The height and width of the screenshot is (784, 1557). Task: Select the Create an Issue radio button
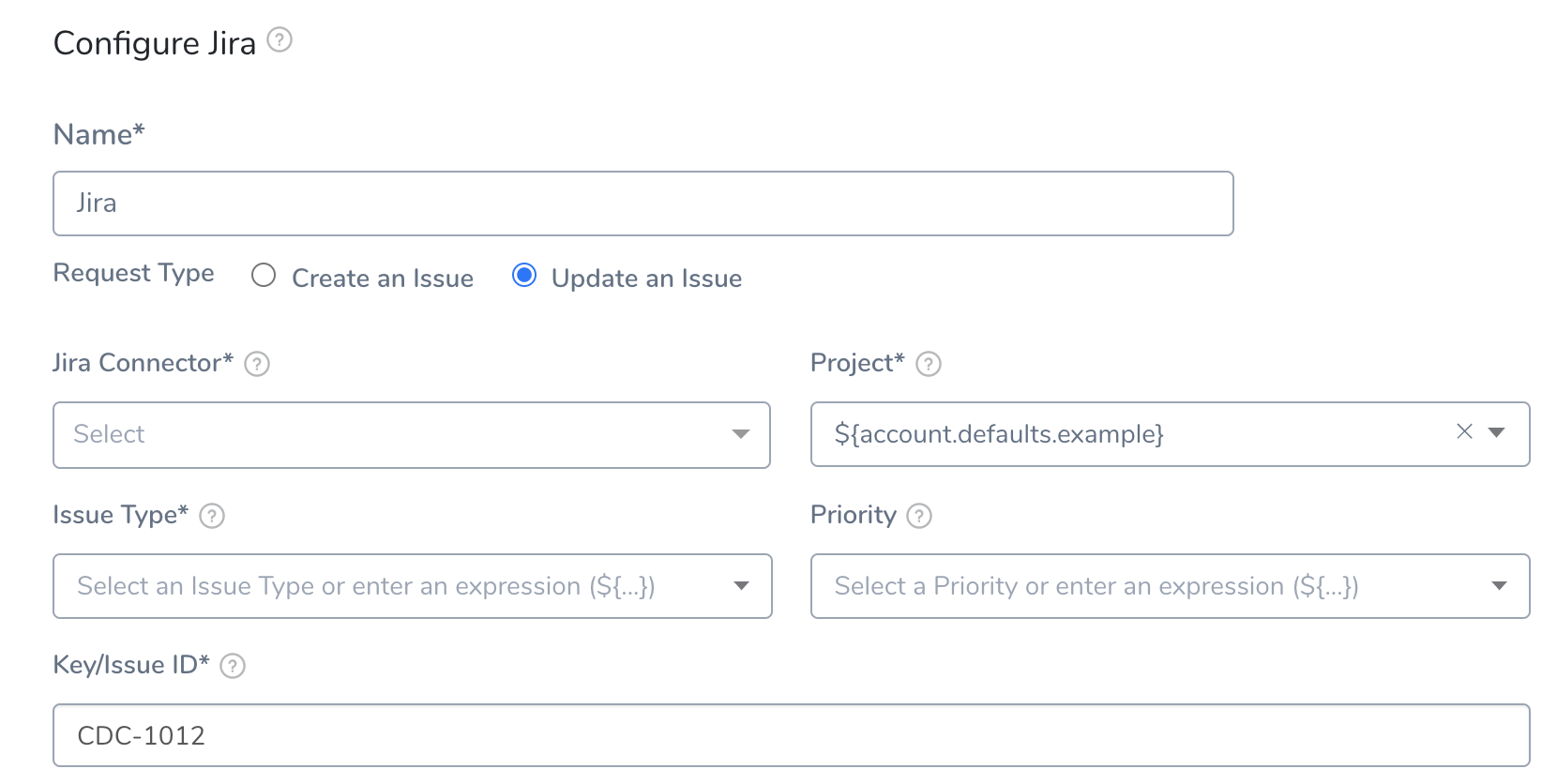[x=264, y=275]
